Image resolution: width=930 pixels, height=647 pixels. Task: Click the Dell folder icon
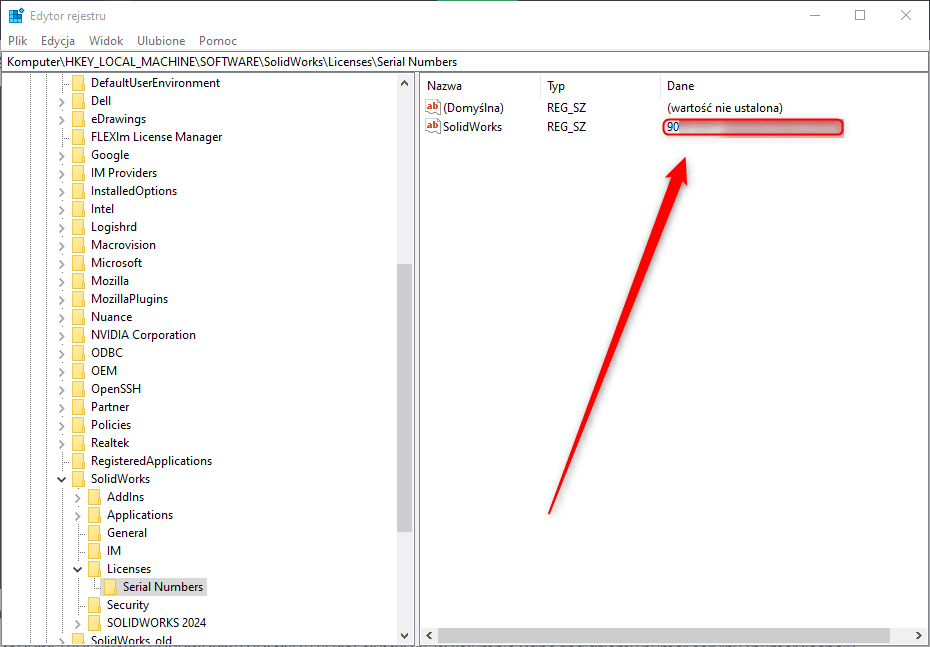(x=78, y=101)
